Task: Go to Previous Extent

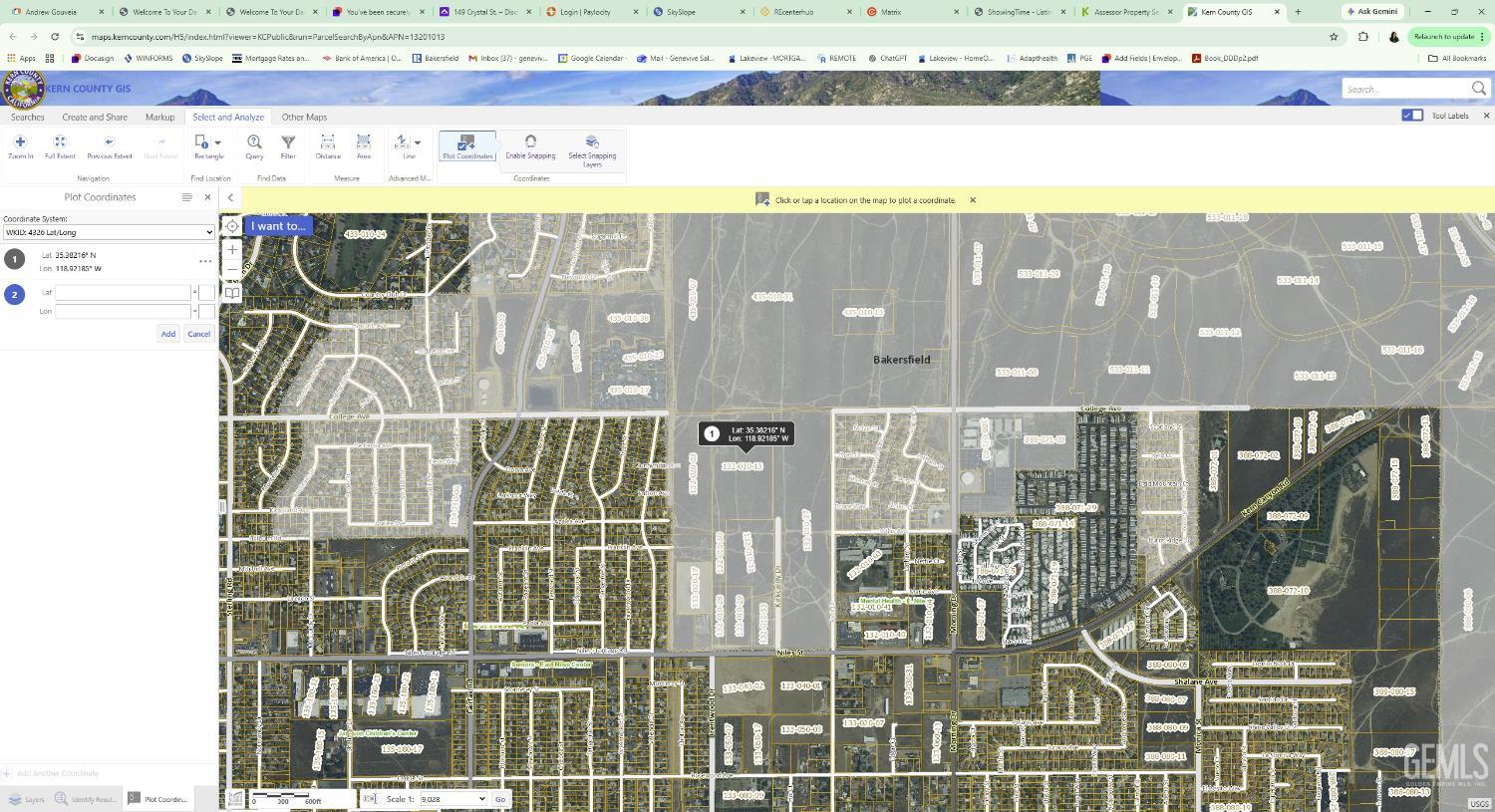Action: (x=110, y=147)
